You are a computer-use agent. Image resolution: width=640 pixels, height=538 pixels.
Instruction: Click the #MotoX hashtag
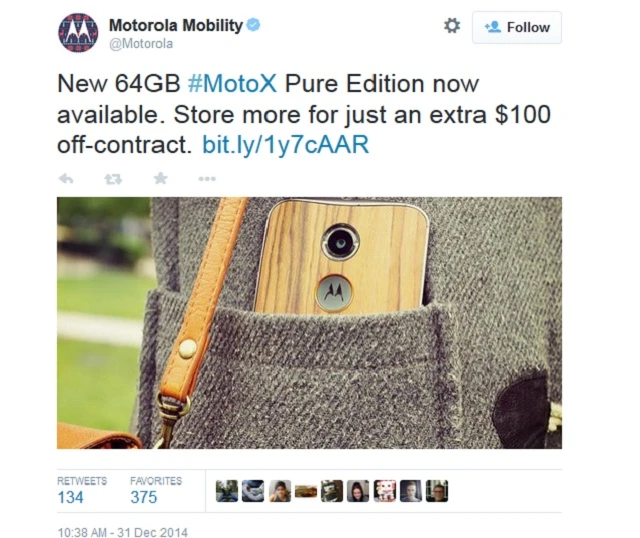coord(233,84)
